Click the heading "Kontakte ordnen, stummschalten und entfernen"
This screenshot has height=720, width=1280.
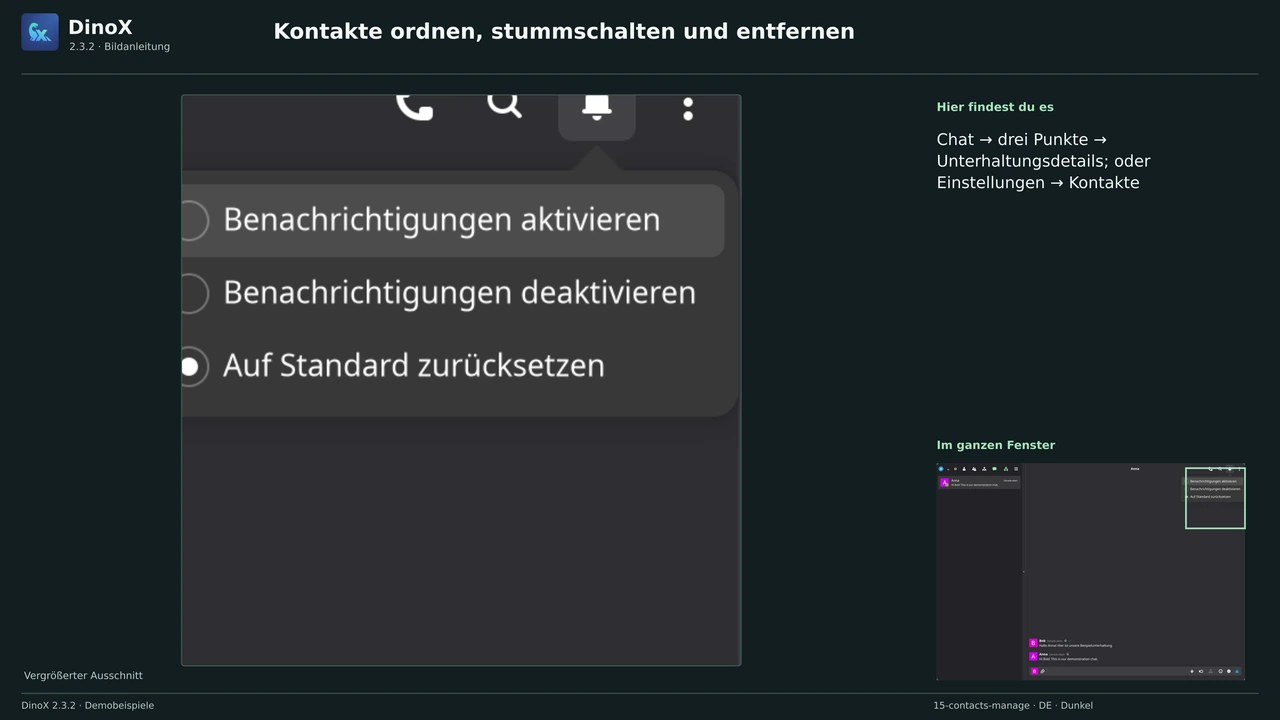click(564, 31)
